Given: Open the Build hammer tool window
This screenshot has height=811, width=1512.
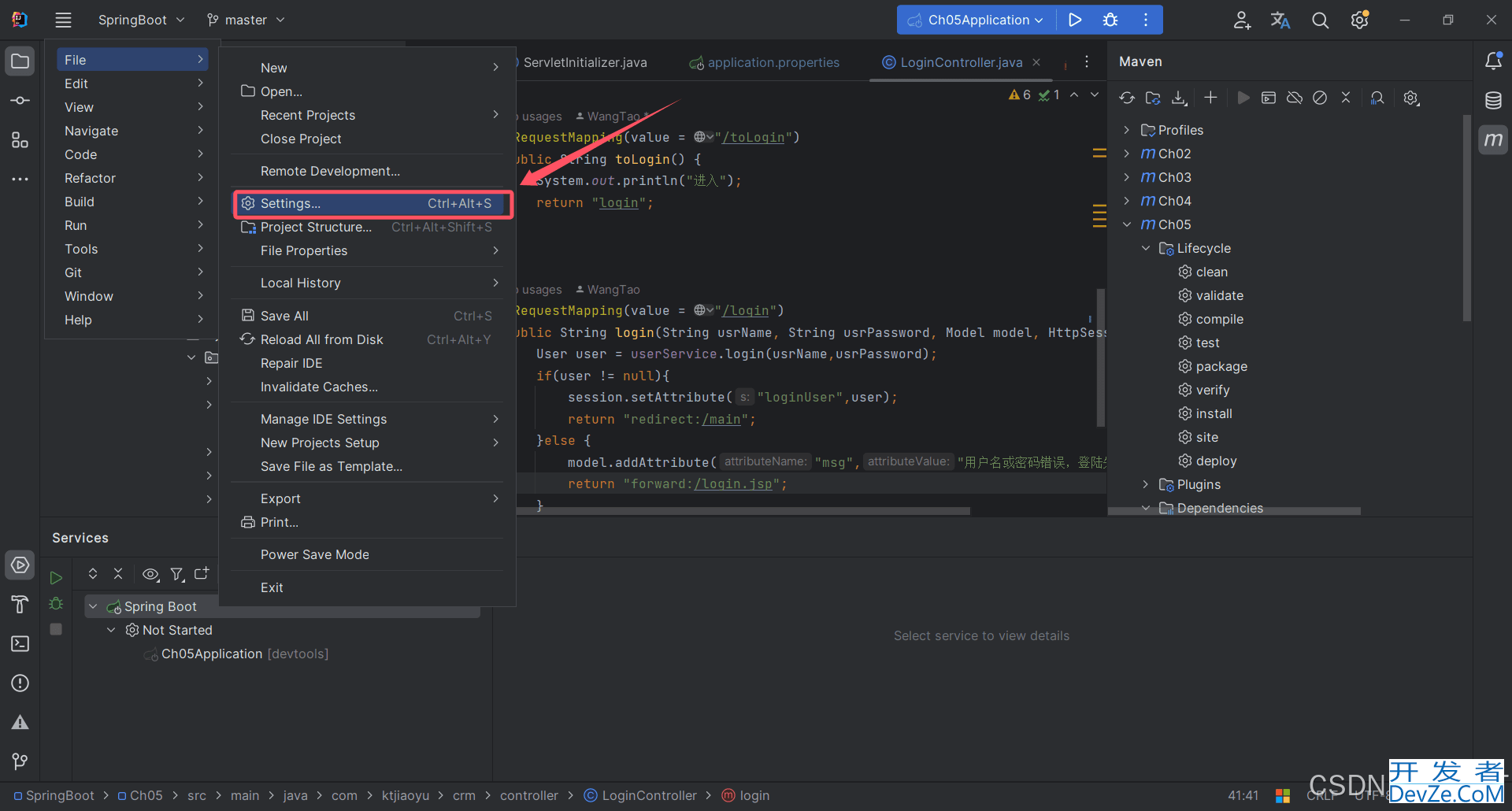Looking at the screenshot, I should point(20,605).
